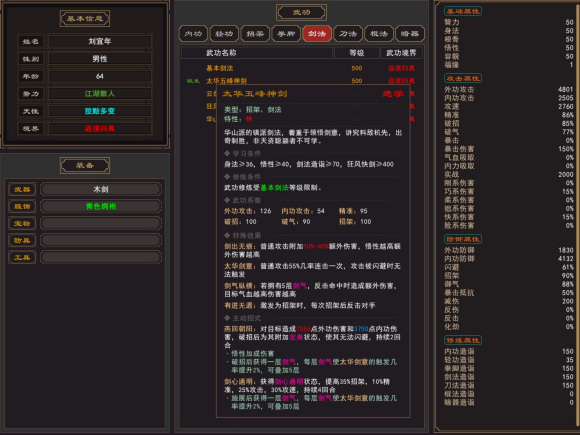Viewport: 580px width, 435px height.
Task: Click the 外功防御 stat row
Action: click(x=509, y=250)
